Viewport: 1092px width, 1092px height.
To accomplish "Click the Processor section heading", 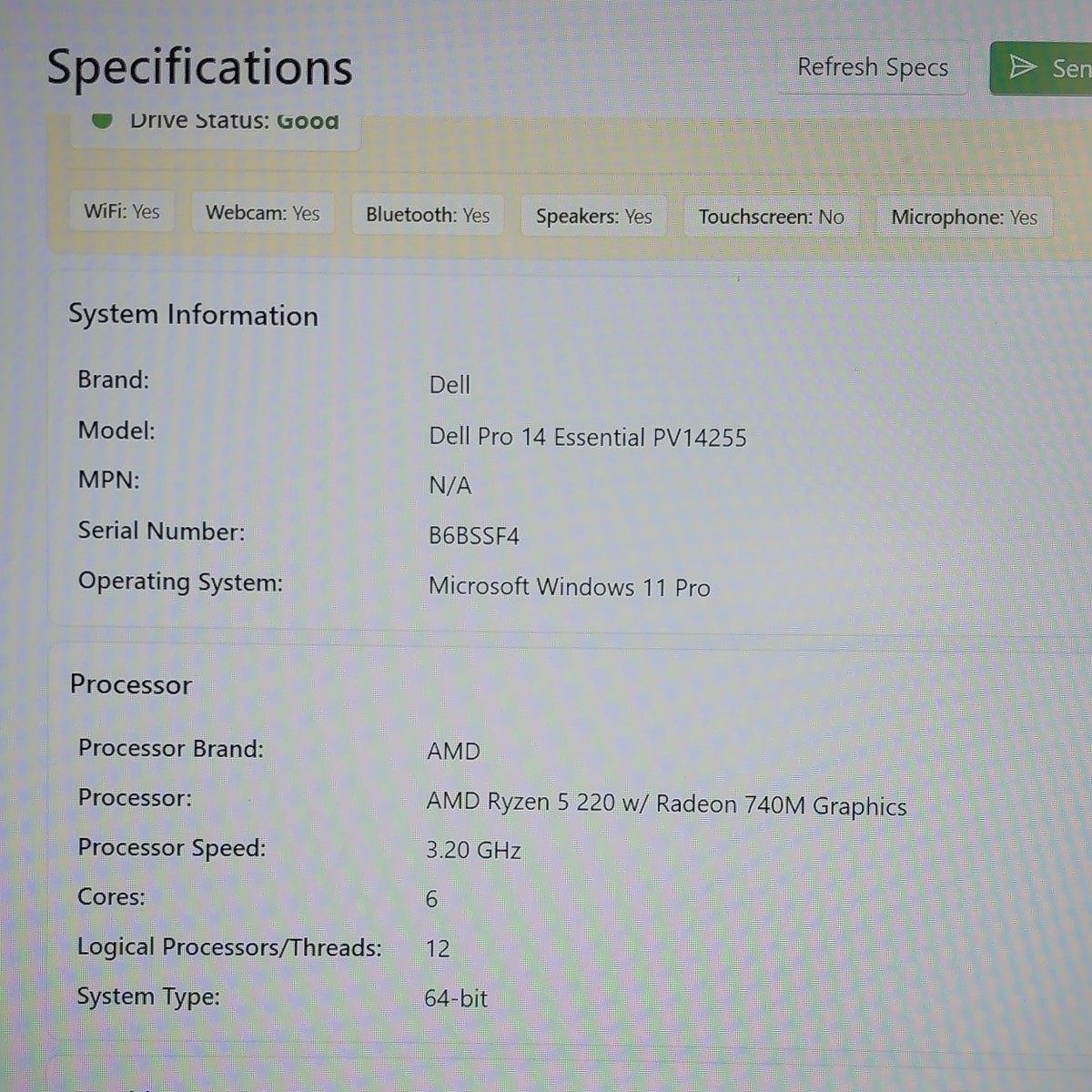I will point(130,684).
